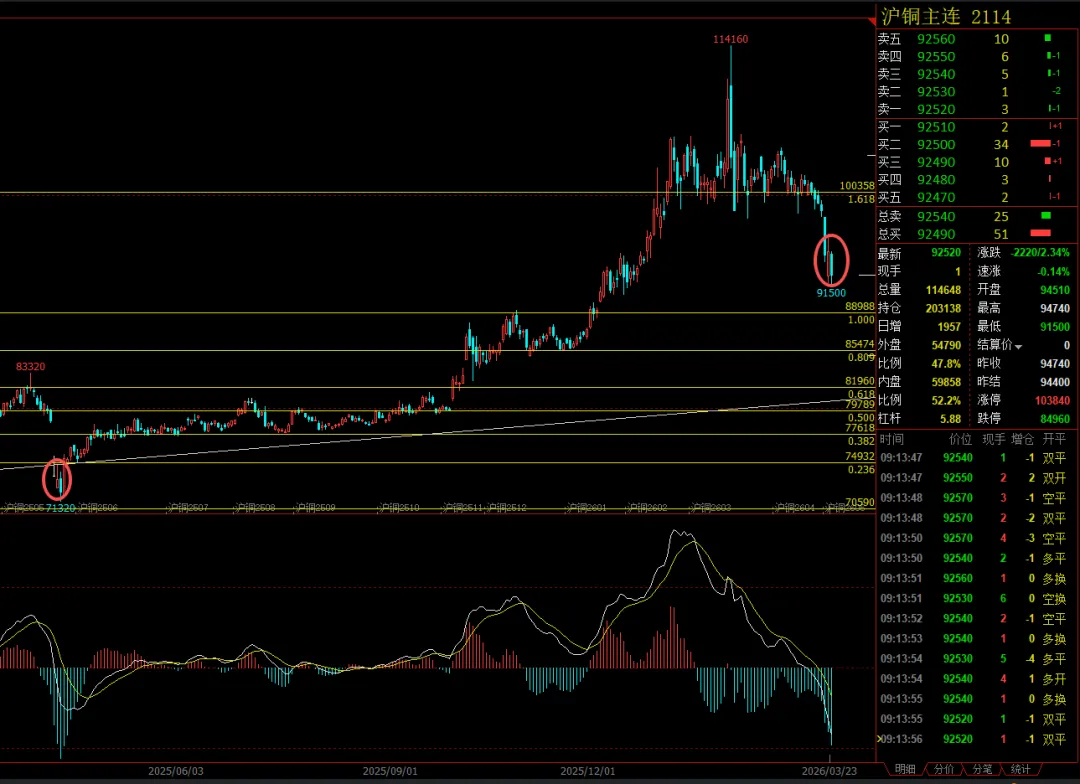The width and height of the screenshot is (1080, 784).
Task: Click the 涨跌 value -2220/2.34%
Action: pos(1040,253)
